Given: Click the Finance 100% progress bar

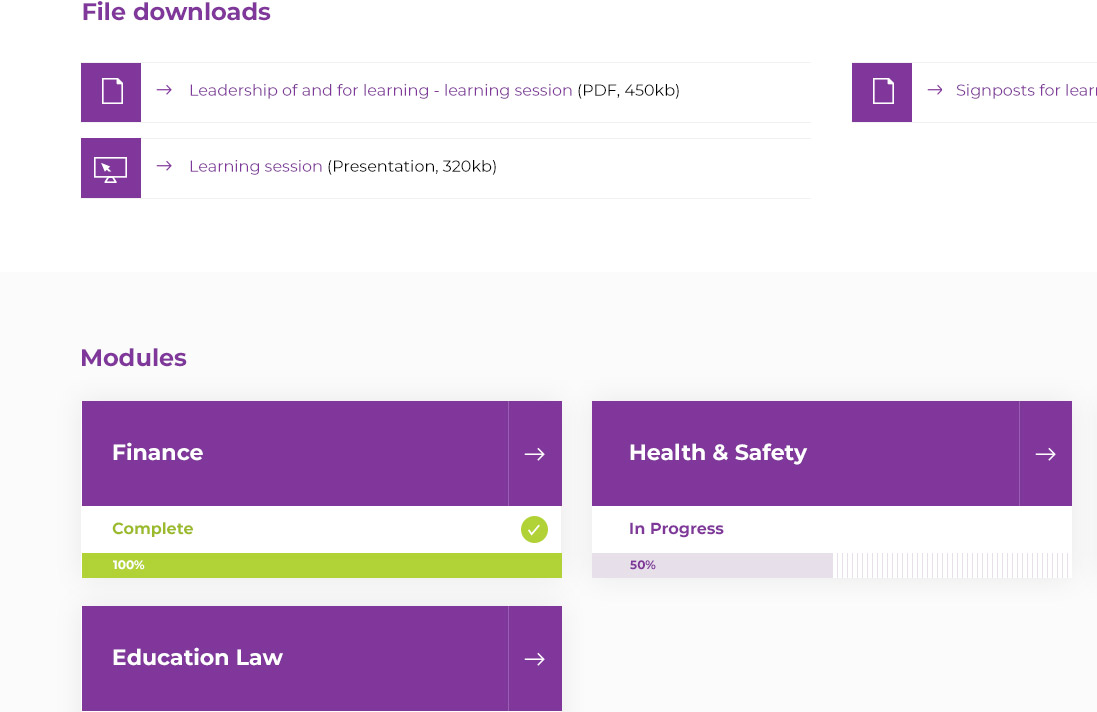Looking at the screenshot, I should (x=322, y=565).
